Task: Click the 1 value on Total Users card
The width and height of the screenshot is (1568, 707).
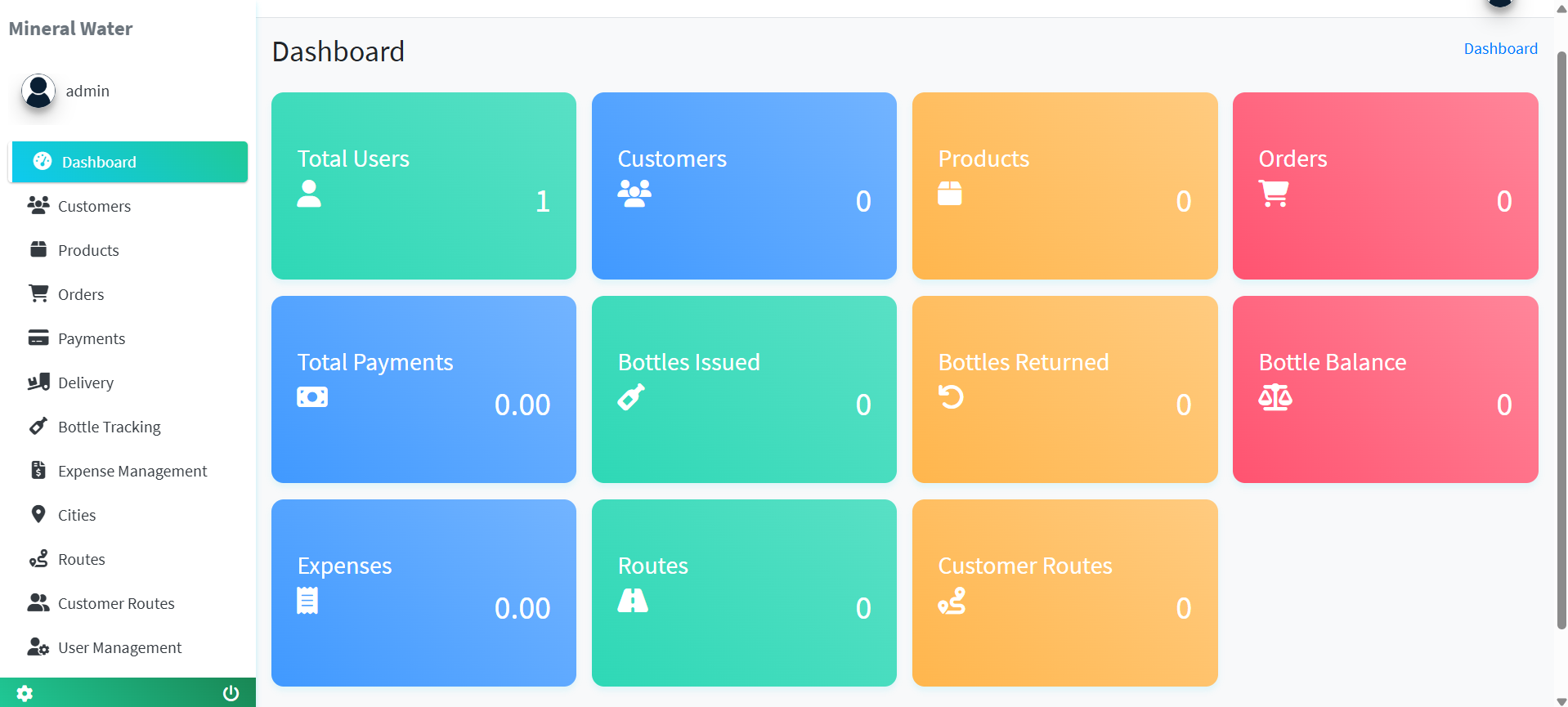Action: (x=543, y=201)
